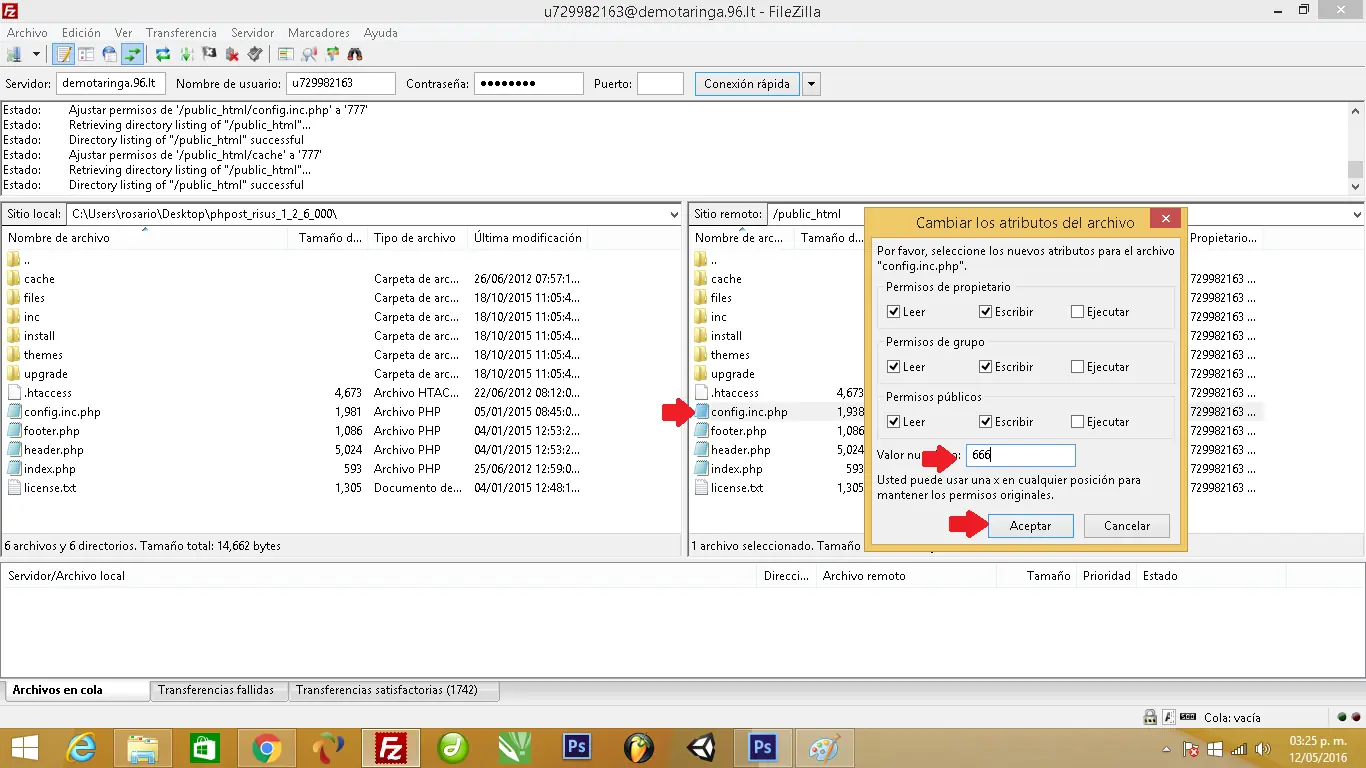Click the binoculars file search icon
Screen dimensions: 1366x768
click(355, 54)
